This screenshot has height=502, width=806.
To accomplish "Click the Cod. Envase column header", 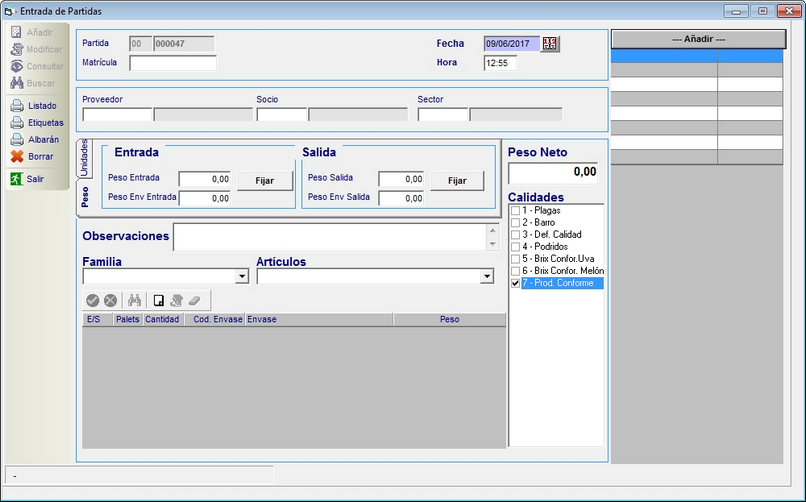I will point(214,320).
